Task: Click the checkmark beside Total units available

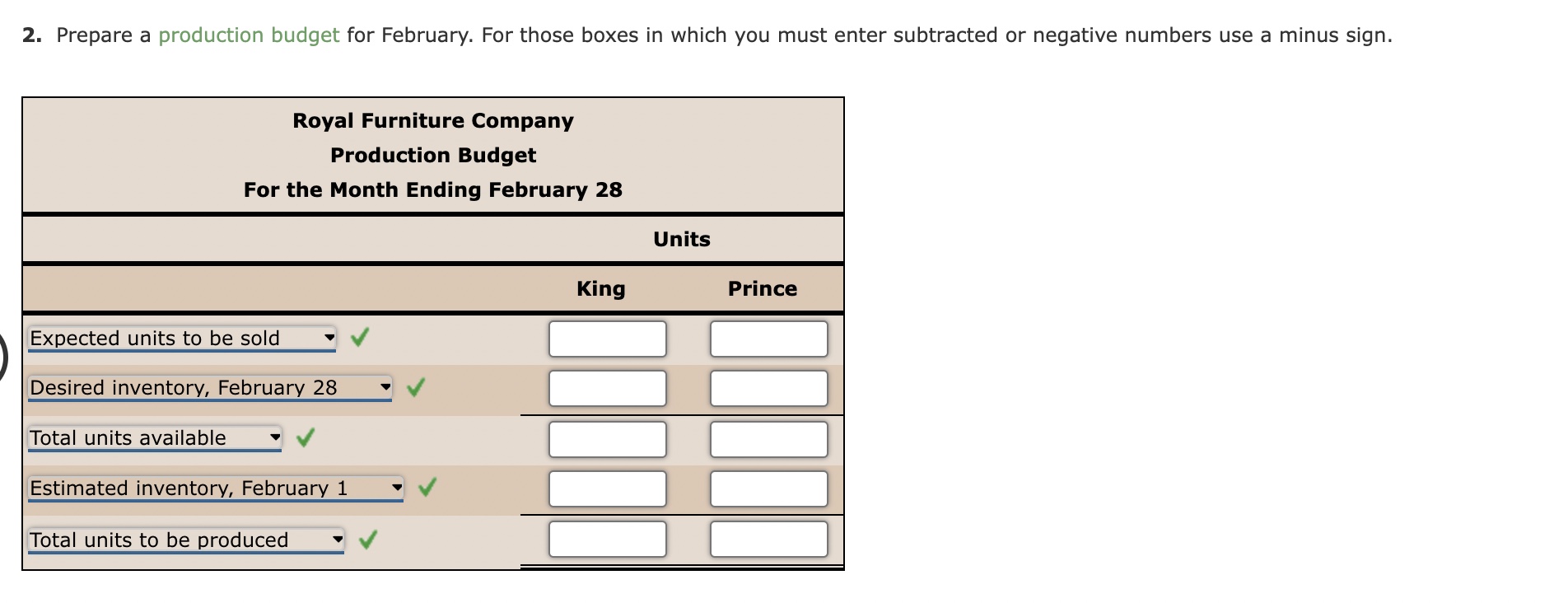Action: click(x=304, y=437)
